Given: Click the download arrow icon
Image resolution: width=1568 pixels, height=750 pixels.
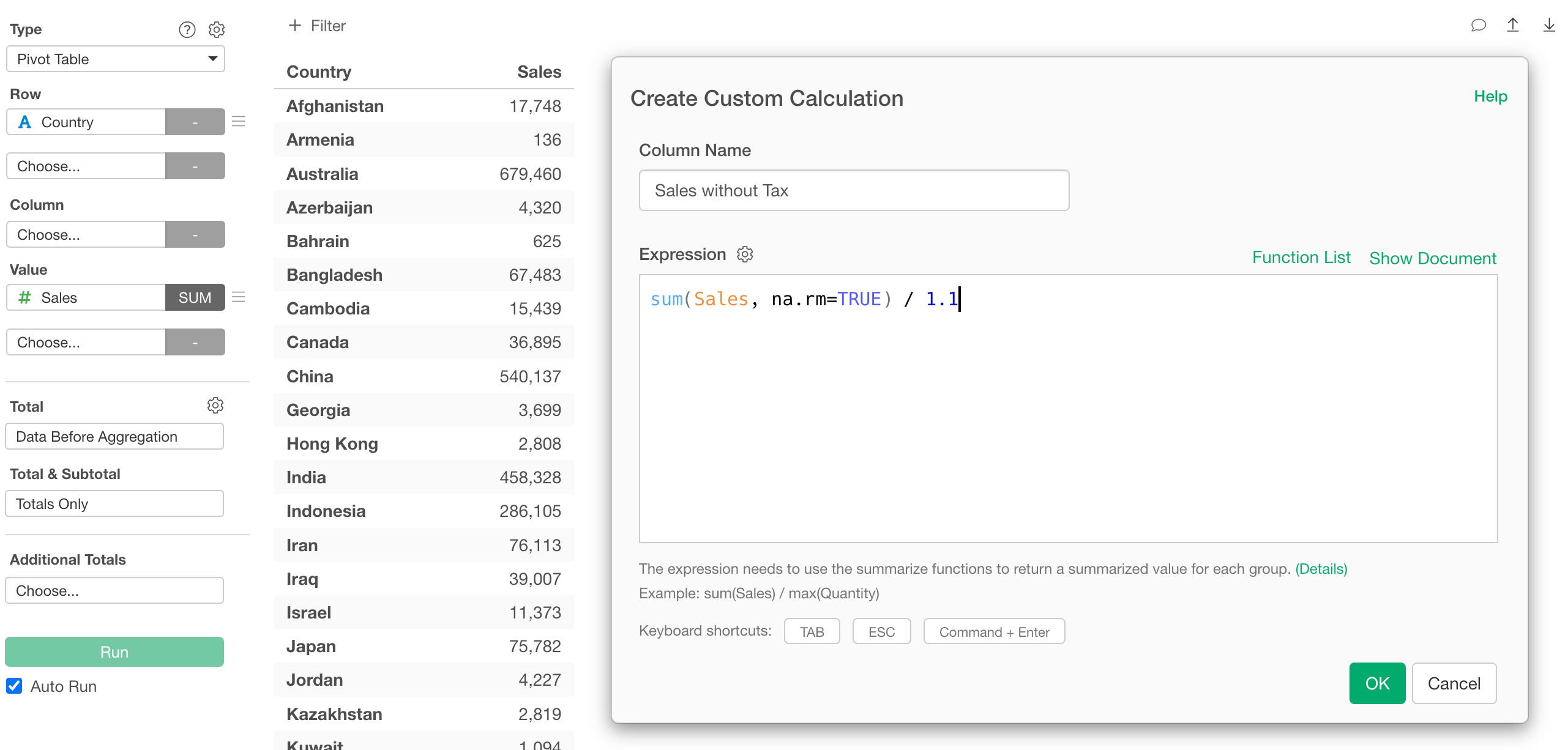Looking at the screenshot, I should (x=1549, y=25).
